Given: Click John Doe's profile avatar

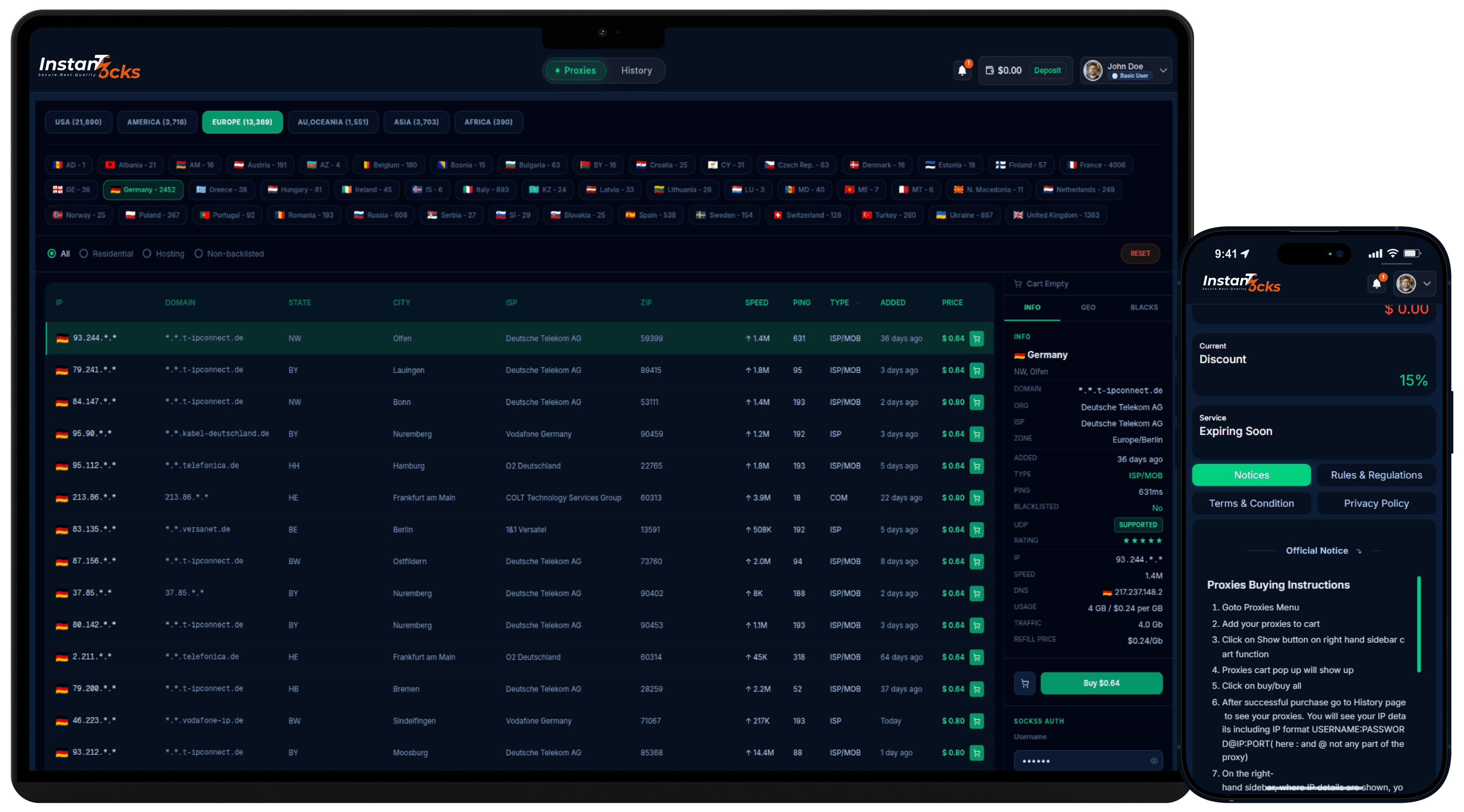Looking at the screenshot, I should pos(1092,71).
